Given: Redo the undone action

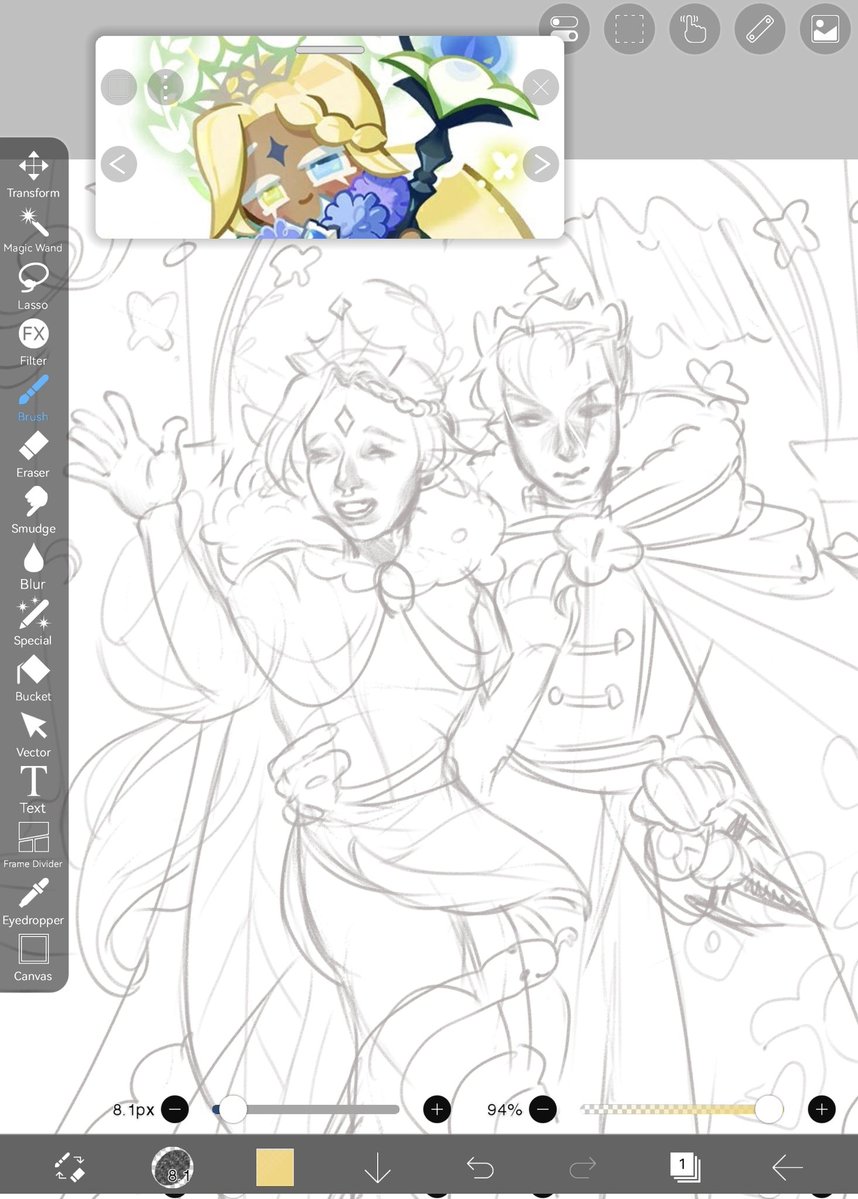Looking at the screenshot, I should click(x=583, y=1168).
